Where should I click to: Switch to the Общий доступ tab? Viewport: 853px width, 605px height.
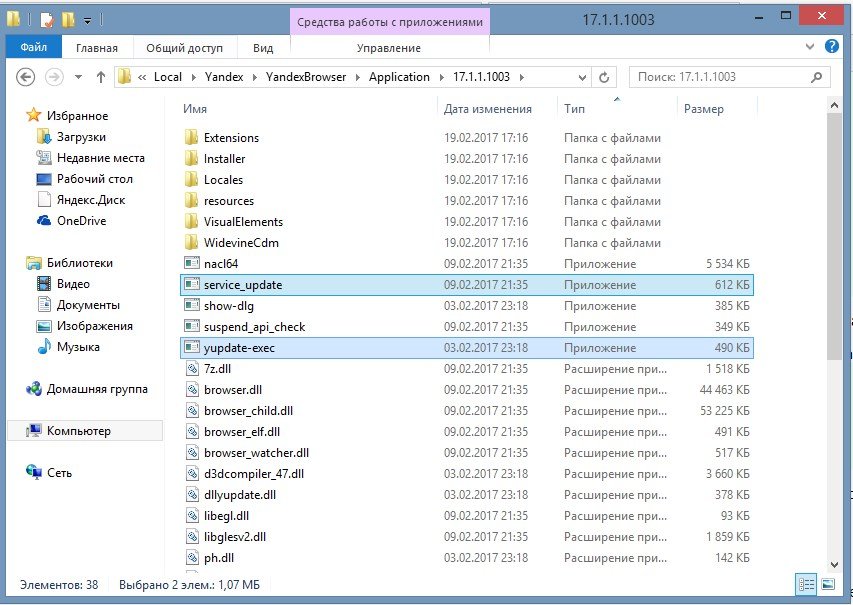click(184, 48)
